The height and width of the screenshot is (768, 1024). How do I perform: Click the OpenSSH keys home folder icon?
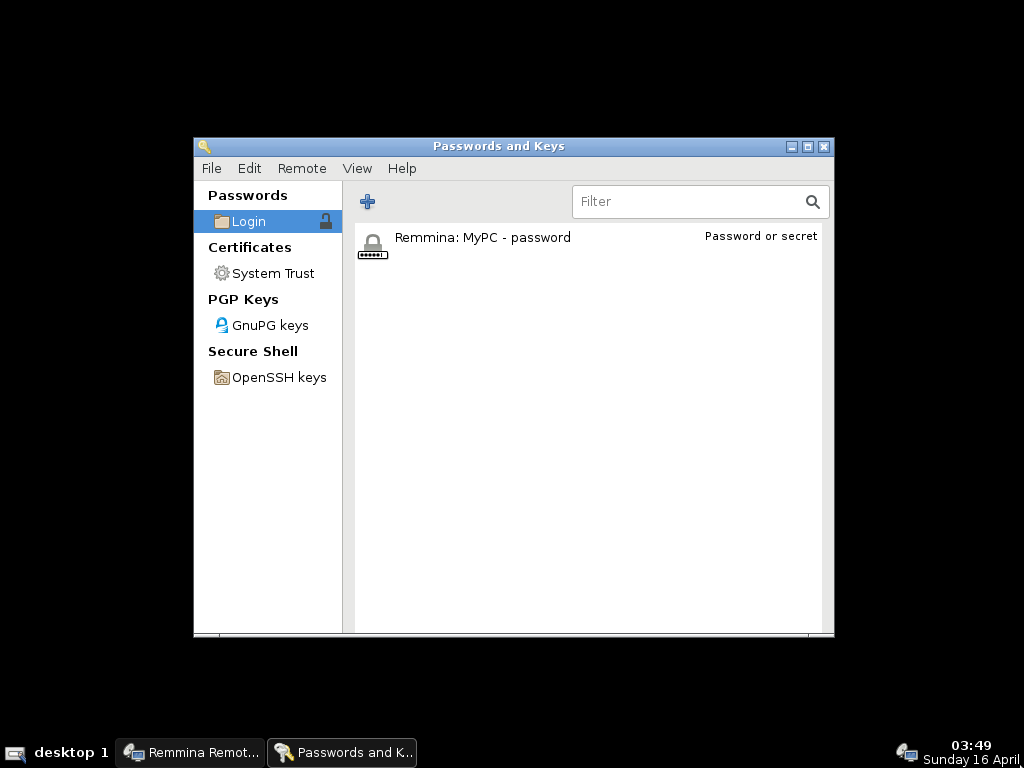coord(222,377)
